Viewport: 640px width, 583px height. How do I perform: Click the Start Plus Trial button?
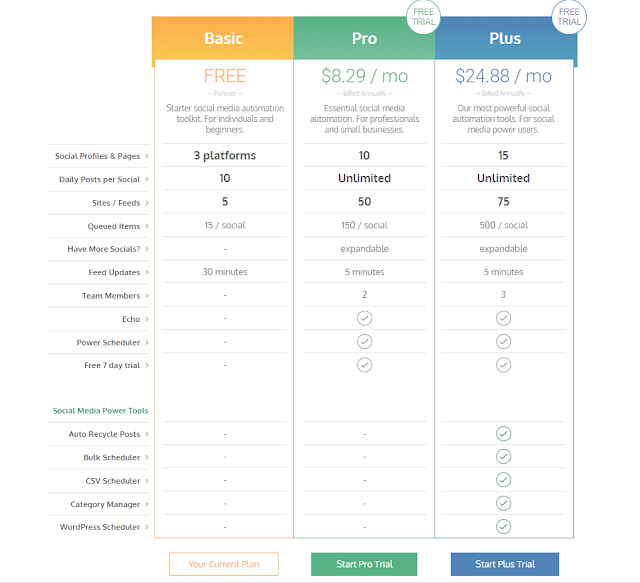(505, 564)
